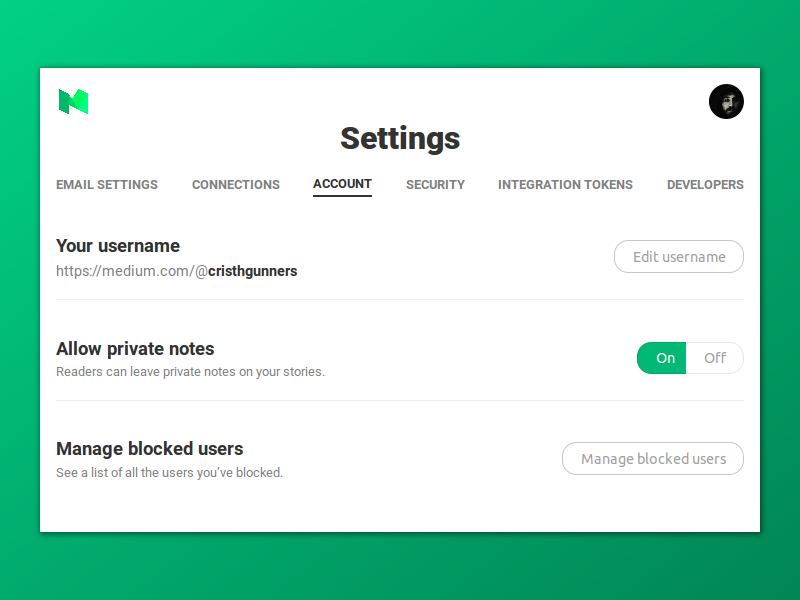Open the profile avatar menu

(x=726, y=101)
